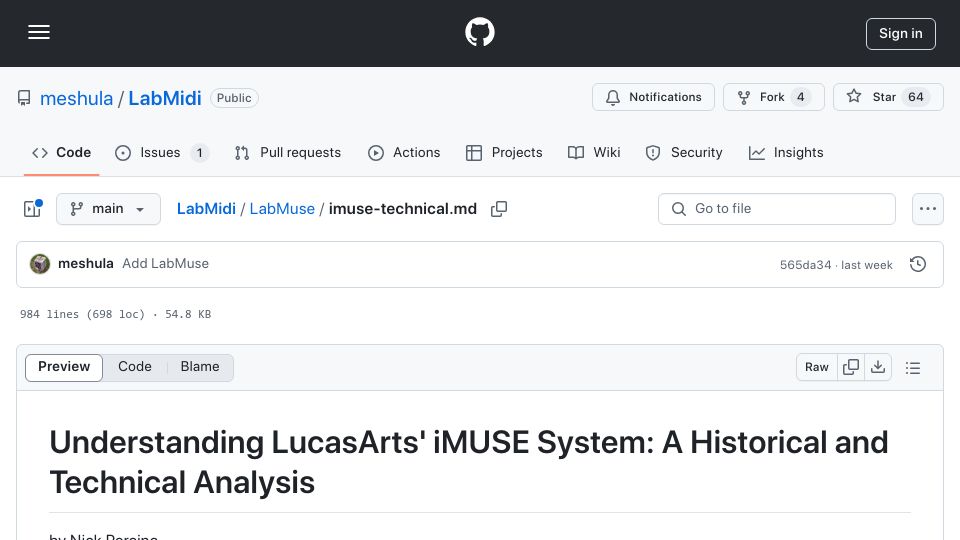This screenshot has height=540, width=960.
Task: Open the Pull requests tab
Action: [x=288, y=152]
